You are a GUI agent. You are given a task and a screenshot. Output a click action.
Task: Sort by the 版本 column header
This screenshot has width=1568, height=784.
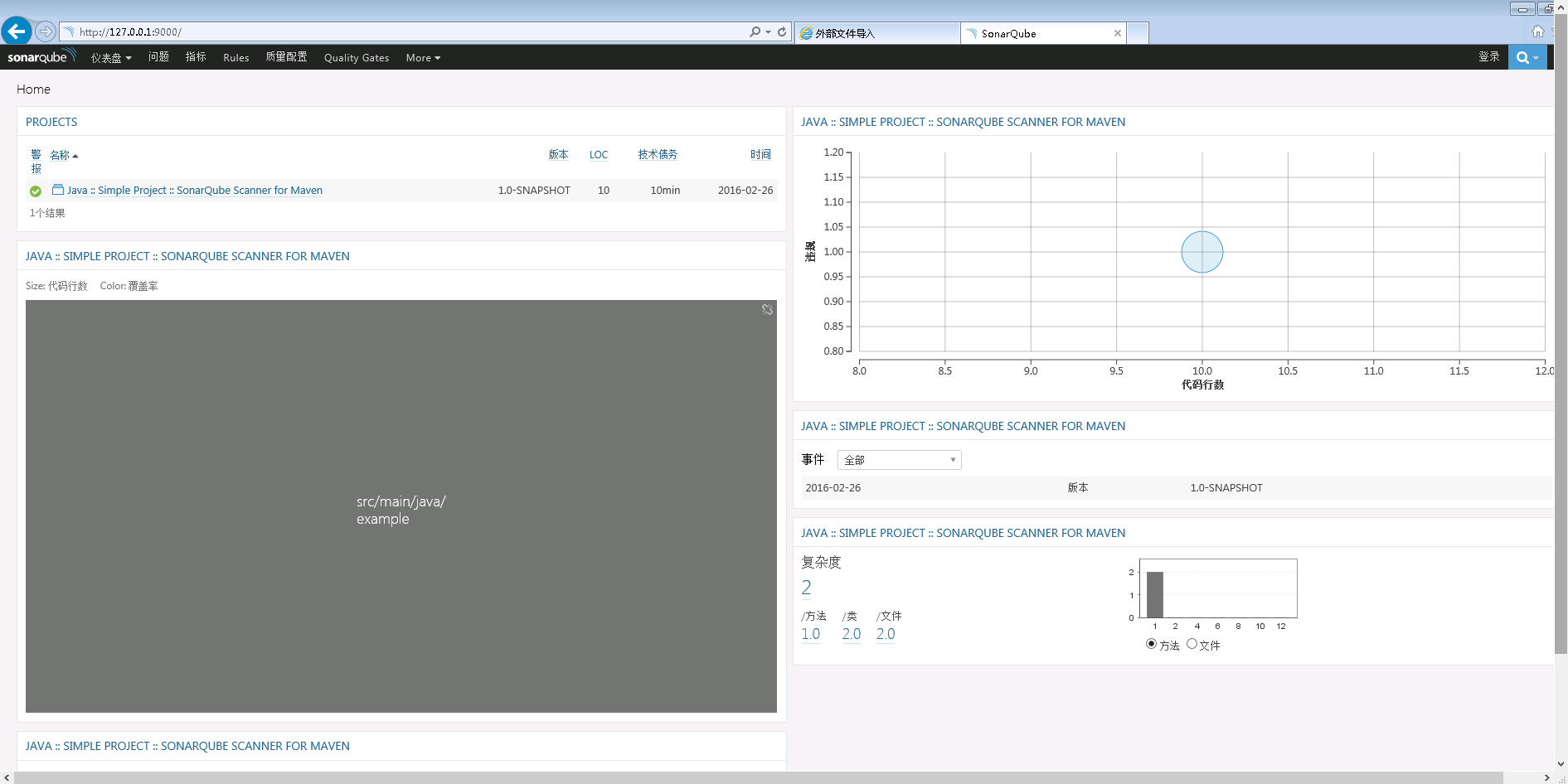click(558, 154)
